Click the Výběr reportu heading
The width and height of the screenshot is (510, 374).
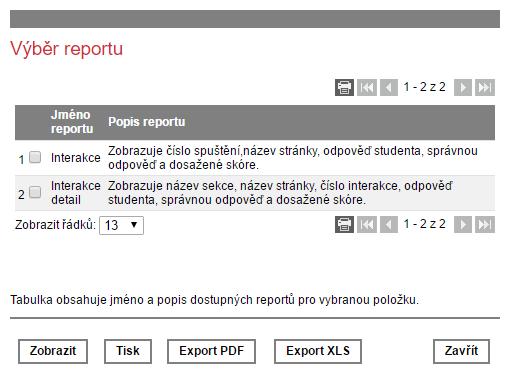(x=67, y=49)
